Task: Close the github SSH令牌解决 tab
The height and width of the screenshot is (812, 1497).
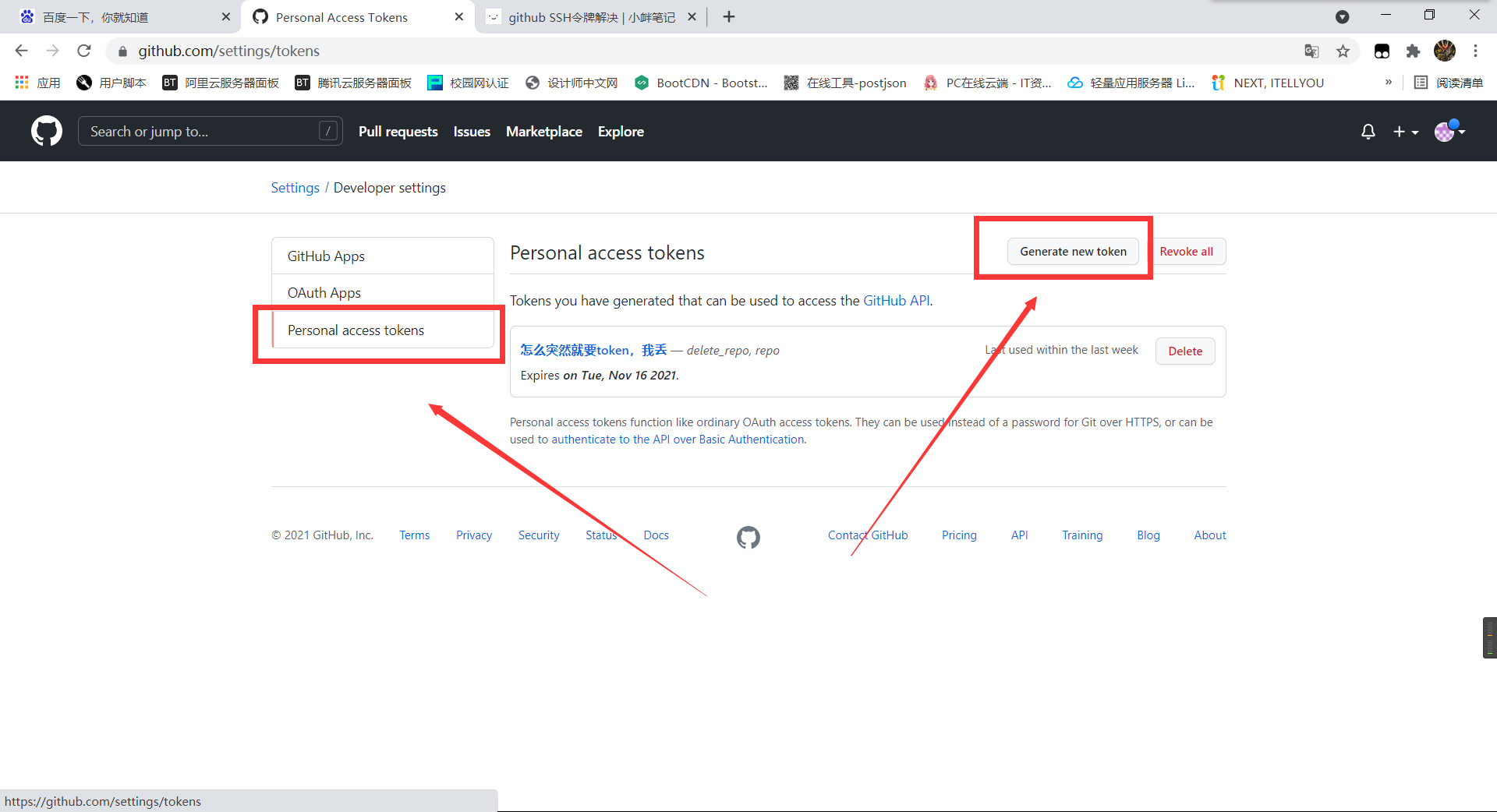Action: (692, 16)
